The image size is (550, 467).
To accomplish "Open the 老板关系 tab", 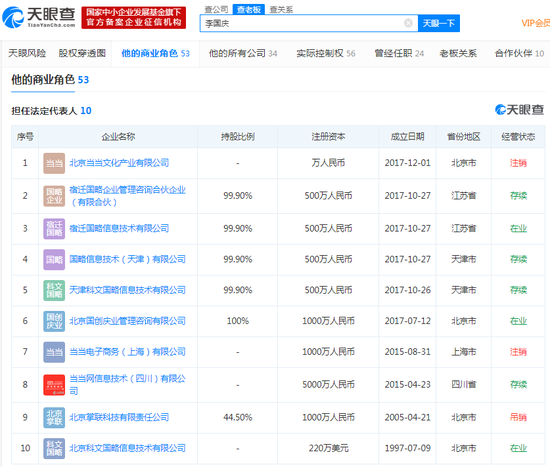I will 458,53.
